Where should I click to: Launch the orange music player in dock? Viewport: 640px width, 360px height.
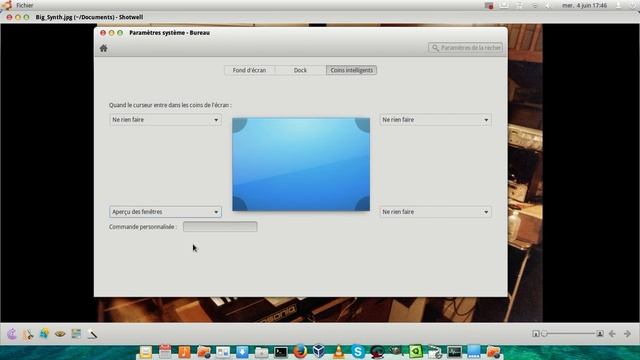(x=184, y=352)
